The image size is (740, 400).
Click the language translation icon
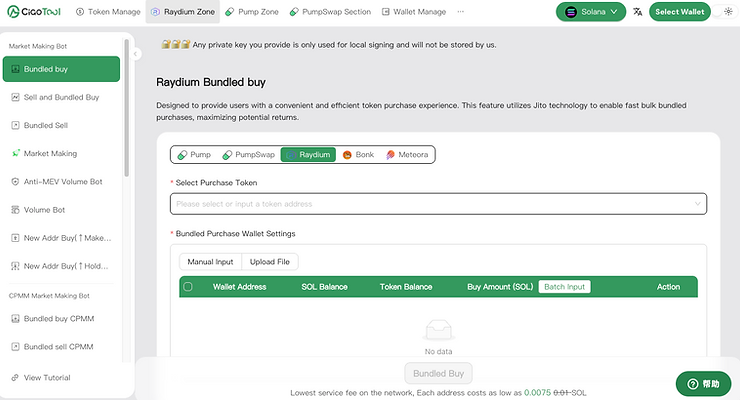click(638, 12)
